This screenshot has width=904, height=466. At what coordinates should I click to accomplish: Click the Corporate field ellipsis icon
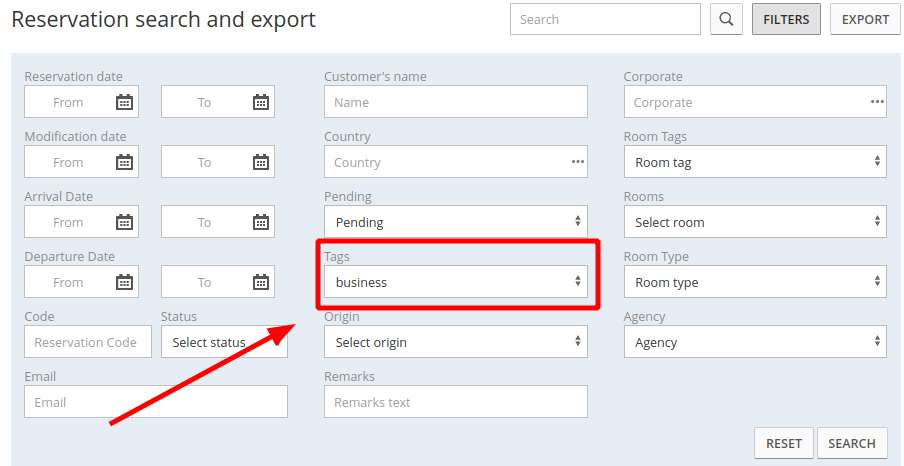pyautogui.click(x=877, y=102)
